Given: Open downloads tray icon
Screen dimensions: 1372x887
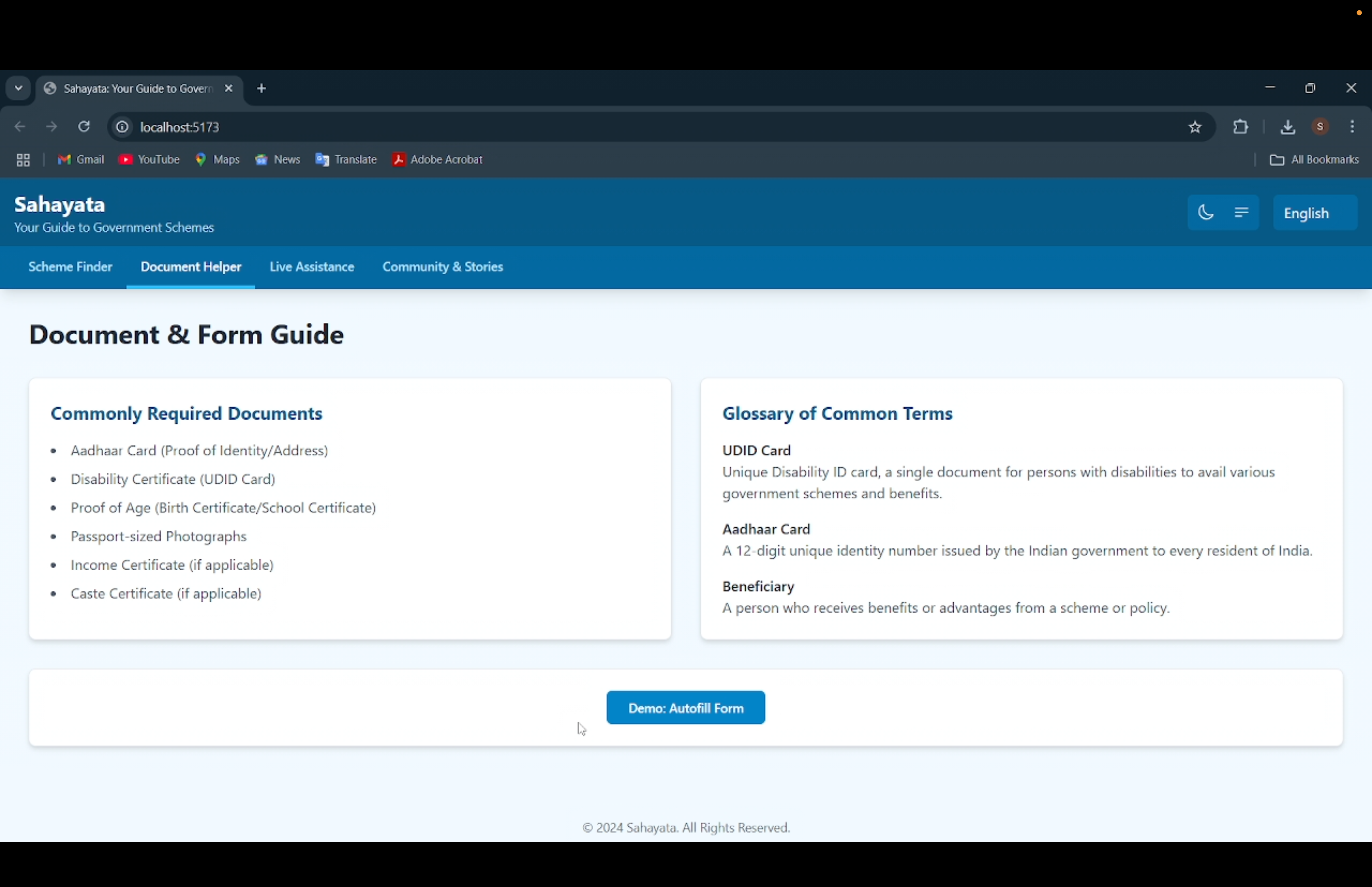Looking at the screenshot, I should click(x=1287, y=127).
